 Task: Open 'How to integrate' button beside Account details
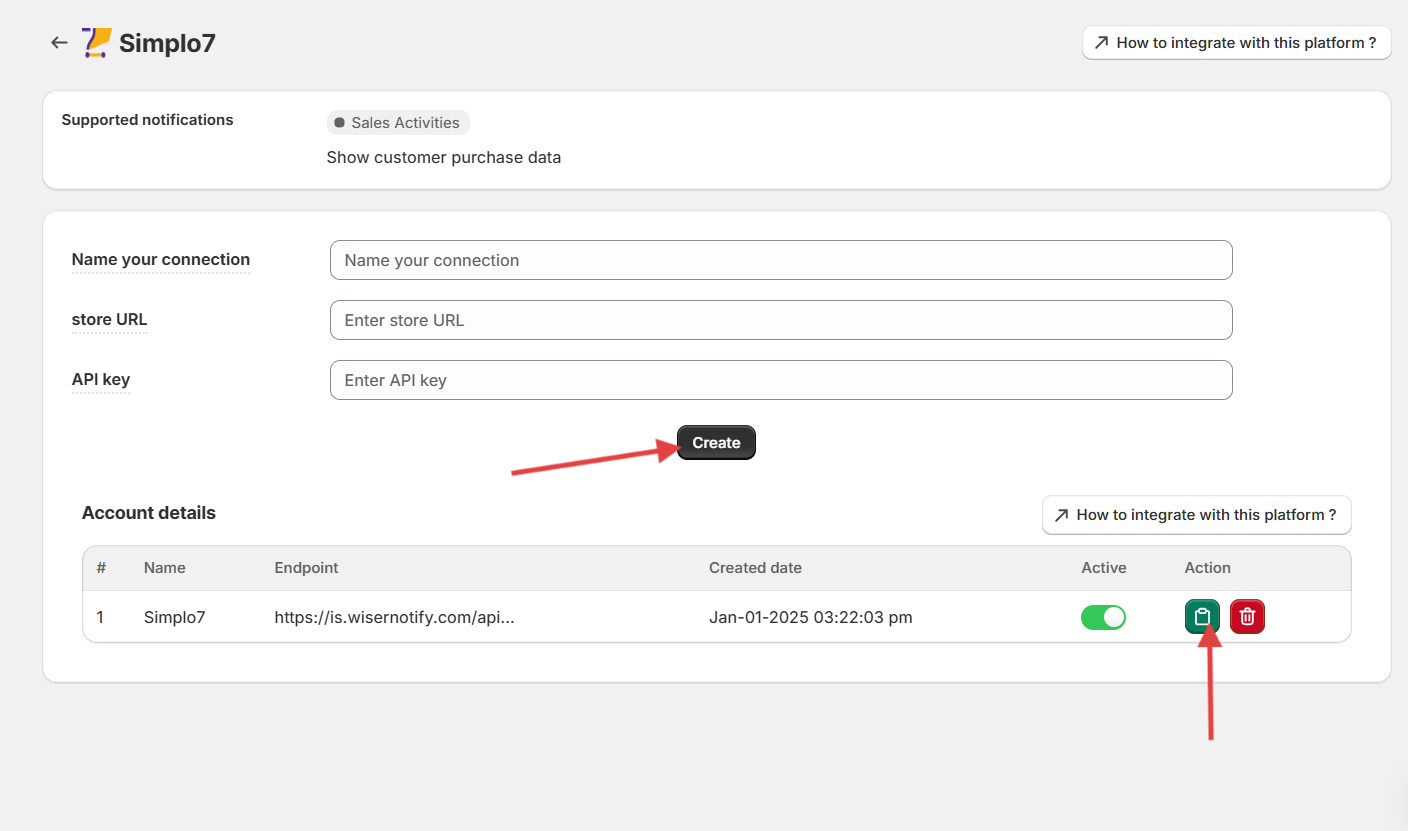coord(1196,515)
